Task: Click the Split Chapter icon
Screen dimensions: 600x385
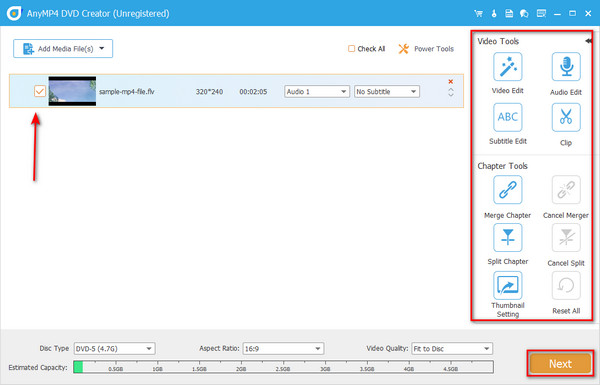Action: tap(508, 238)
